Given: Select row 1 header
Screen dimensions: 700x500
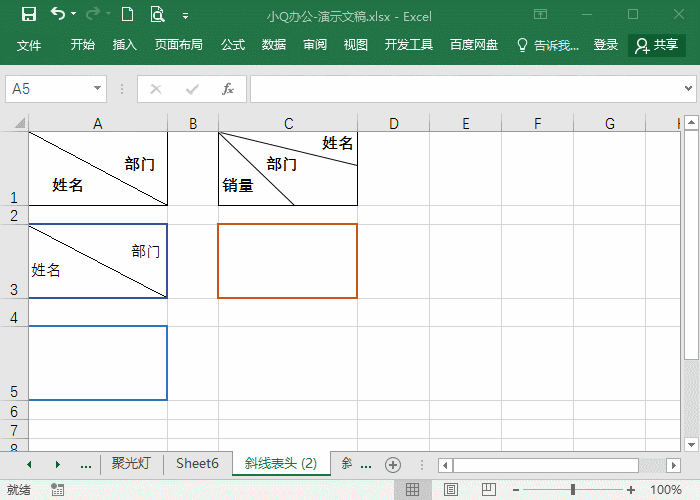Looking at the screenshot, I should 14,169.
